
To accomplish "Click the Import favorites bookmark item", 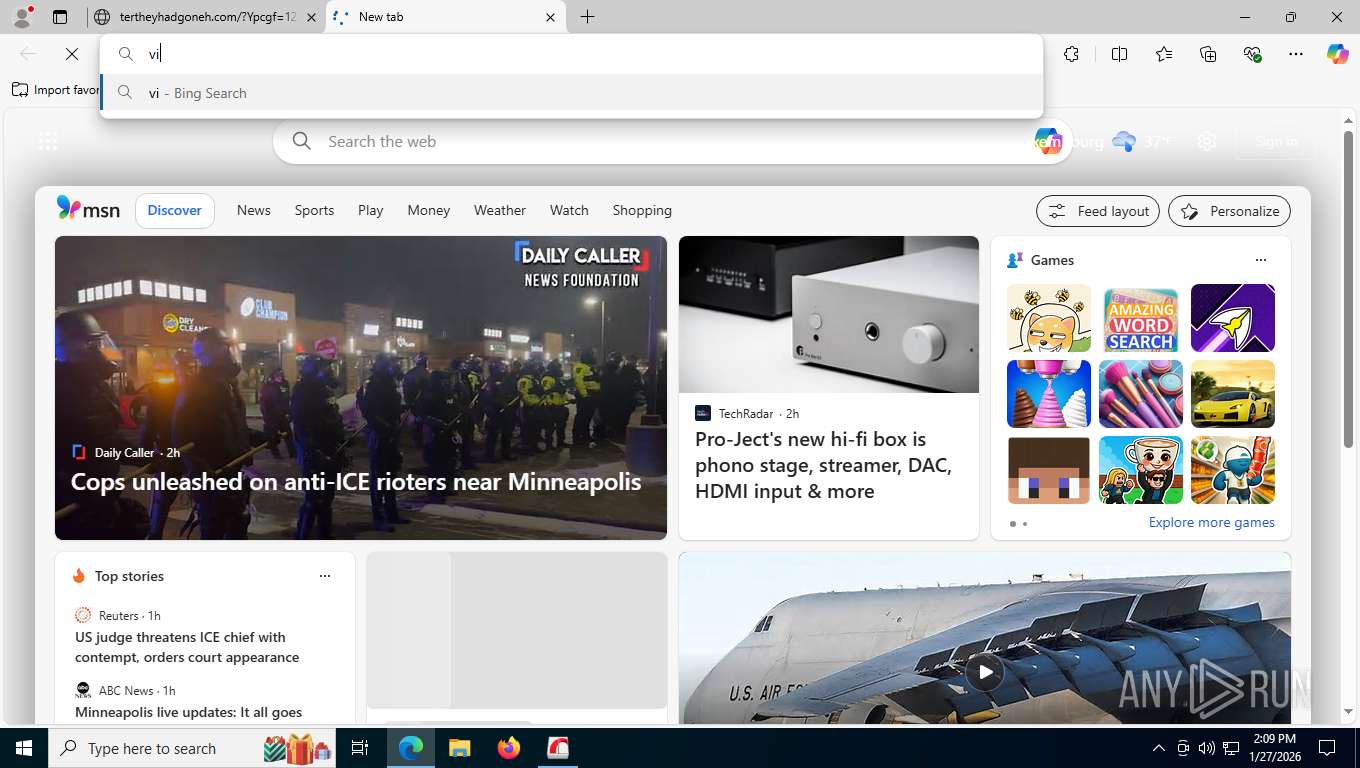I will click(56, 90).
